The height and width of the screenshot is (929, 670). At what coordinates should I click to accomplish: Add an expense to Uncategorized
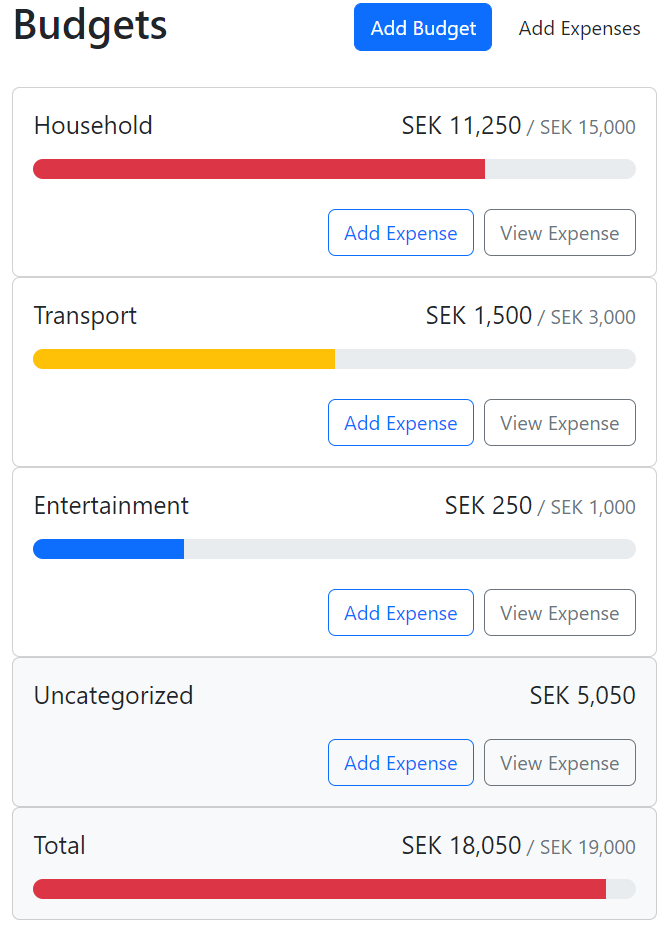tap(400, 762)
